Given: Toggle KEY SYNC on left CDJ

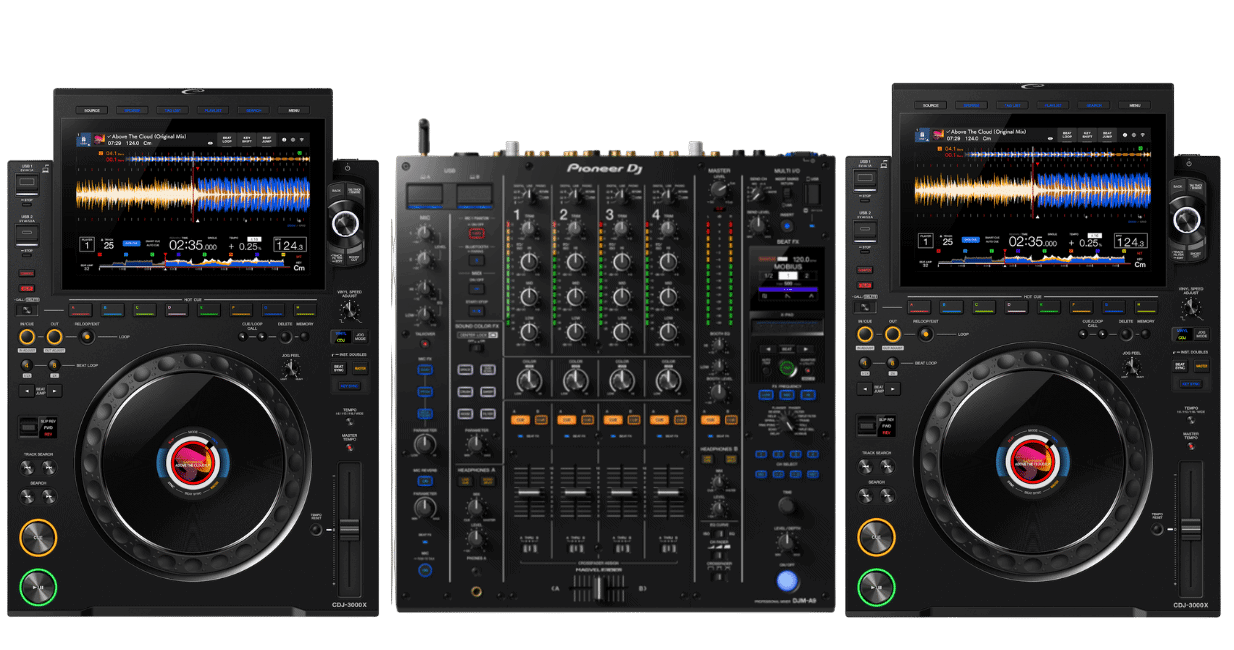Looking at the screenshot, I should 349,384.
